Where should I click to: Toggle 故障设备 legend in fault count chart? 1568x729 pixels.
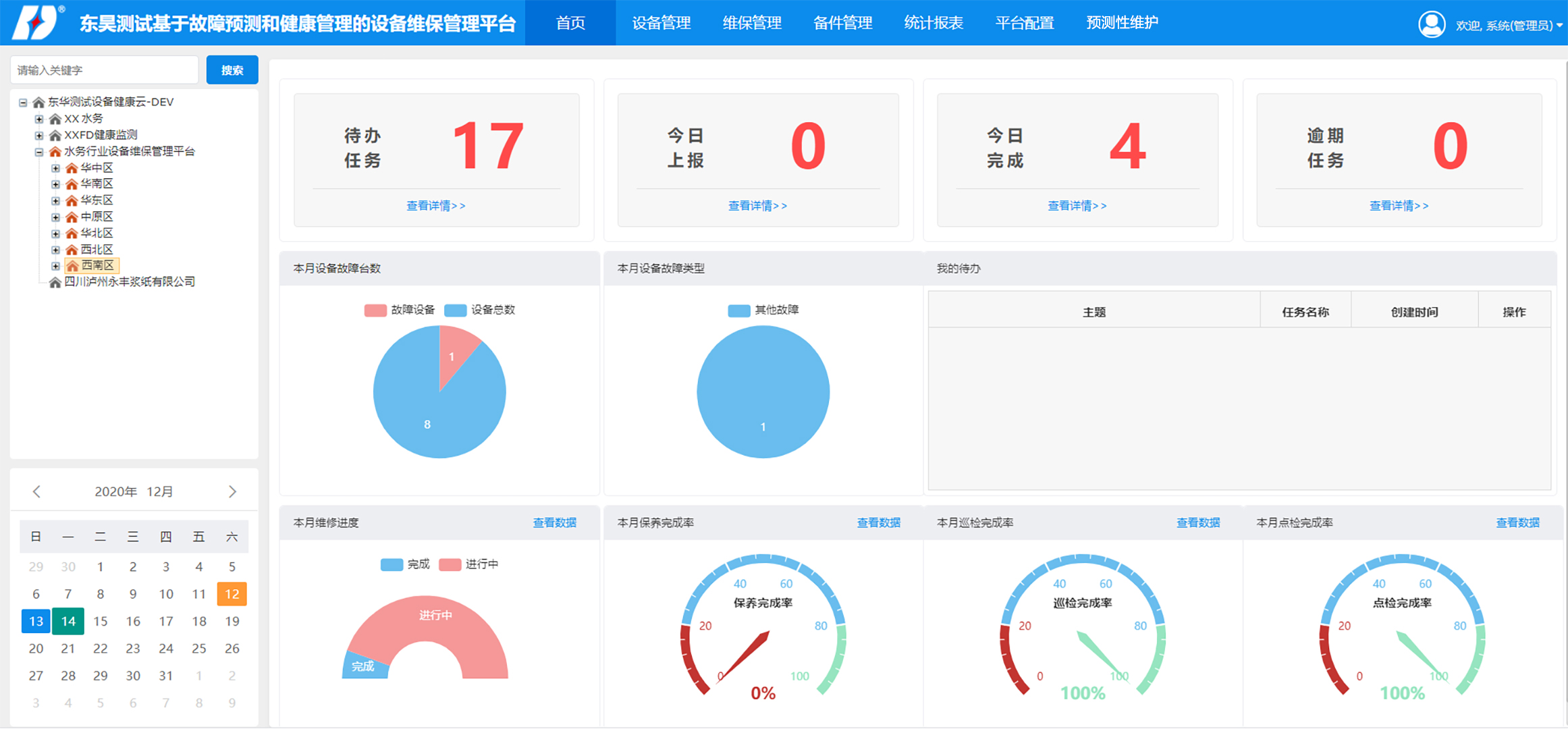click(400, 310)
